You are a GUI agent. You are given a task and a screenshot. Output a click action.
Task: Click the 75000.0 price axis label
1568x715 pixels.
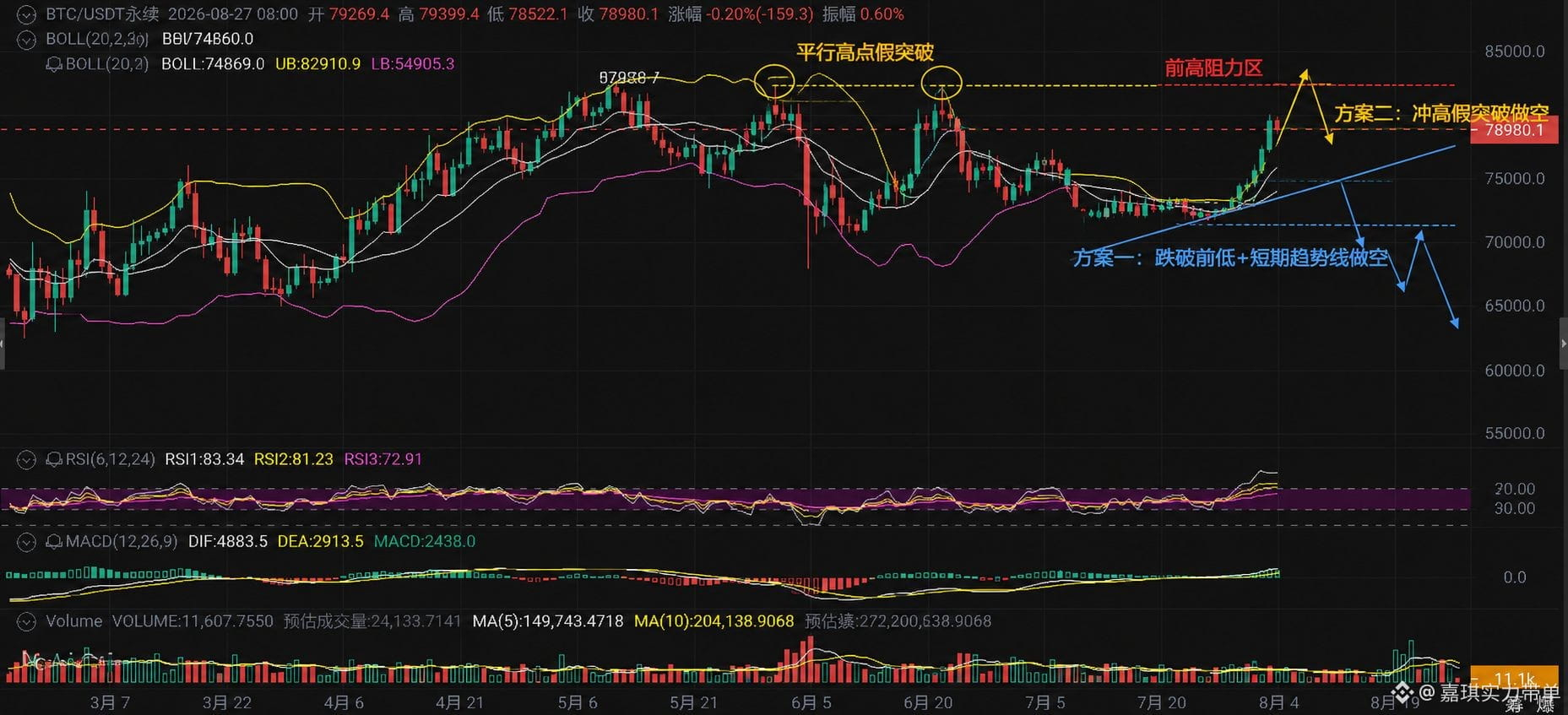click(1515, 179)
